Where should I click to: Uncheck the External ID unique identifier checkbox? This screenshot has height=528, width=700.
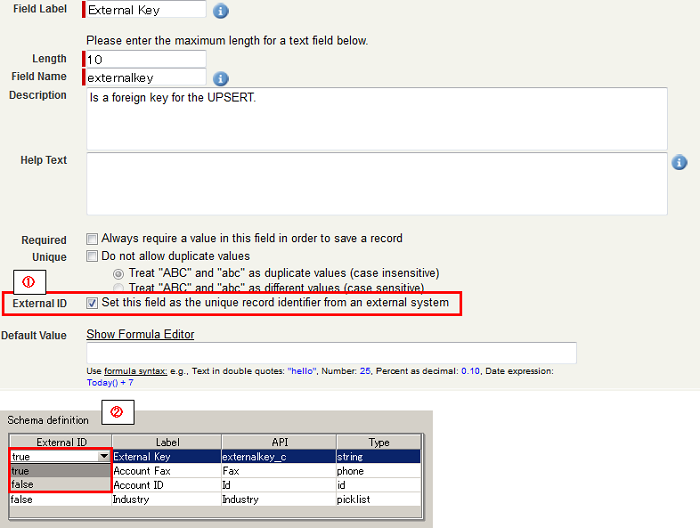click(x=92, y=302)
